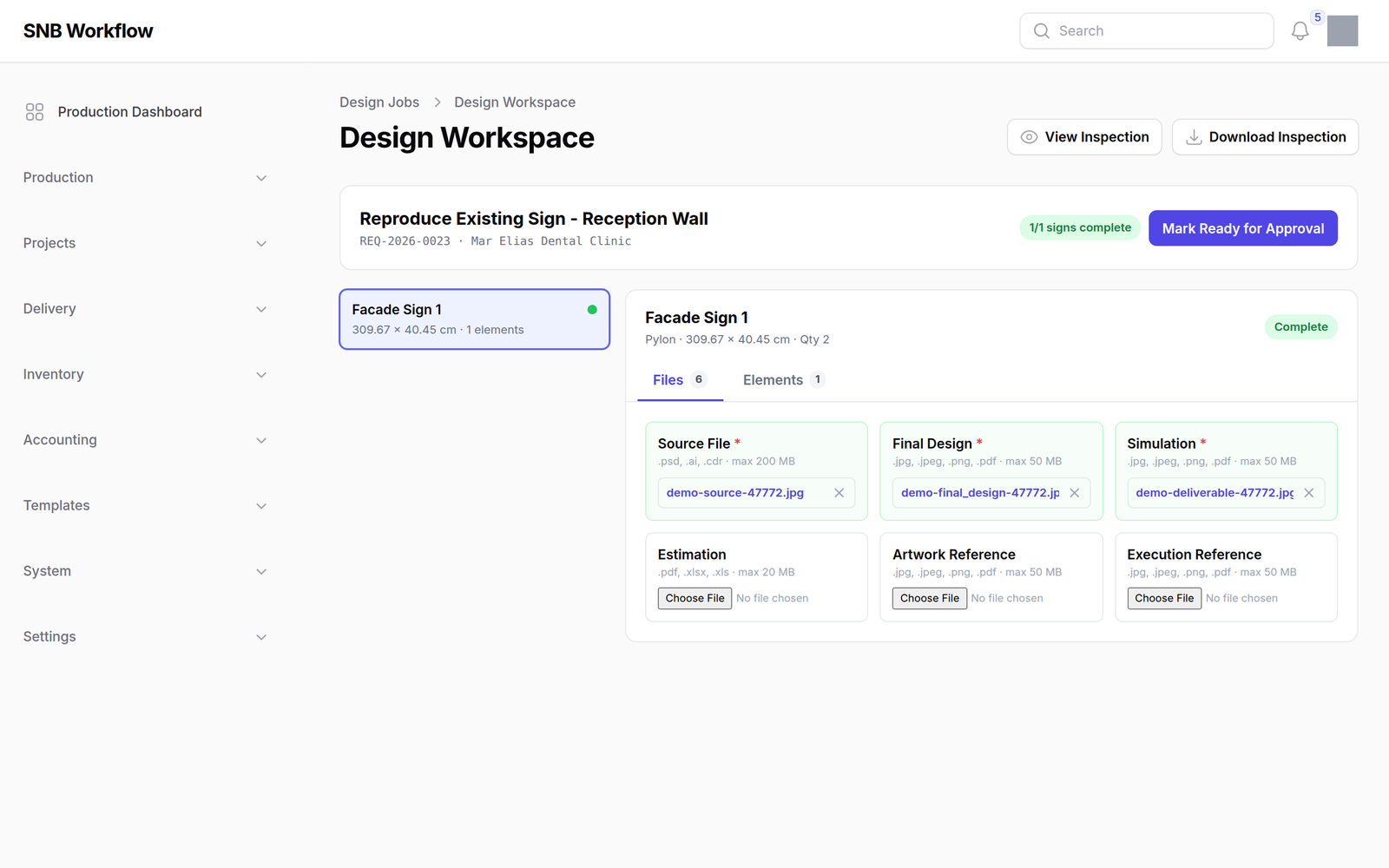1389x868 pixels.
Task: Click the 'Reproduce Existing Sign - Reception Wall' title
Action: click(534, 219)
